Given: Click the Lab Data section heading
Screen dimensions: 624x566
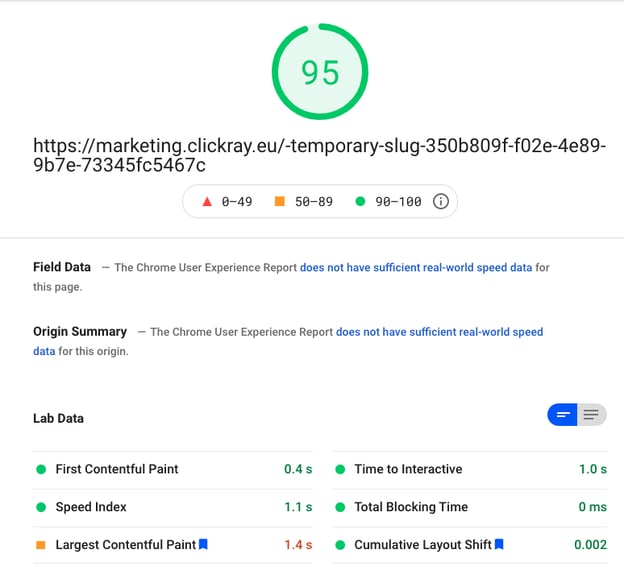Looking at the screenshot, I should (58, 418).
